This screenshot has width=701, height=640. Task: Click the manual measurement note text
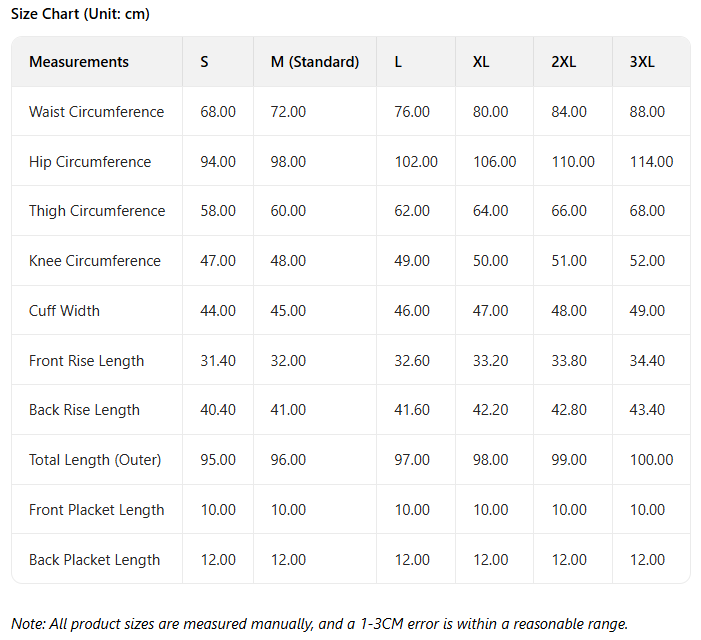[319, 624]
